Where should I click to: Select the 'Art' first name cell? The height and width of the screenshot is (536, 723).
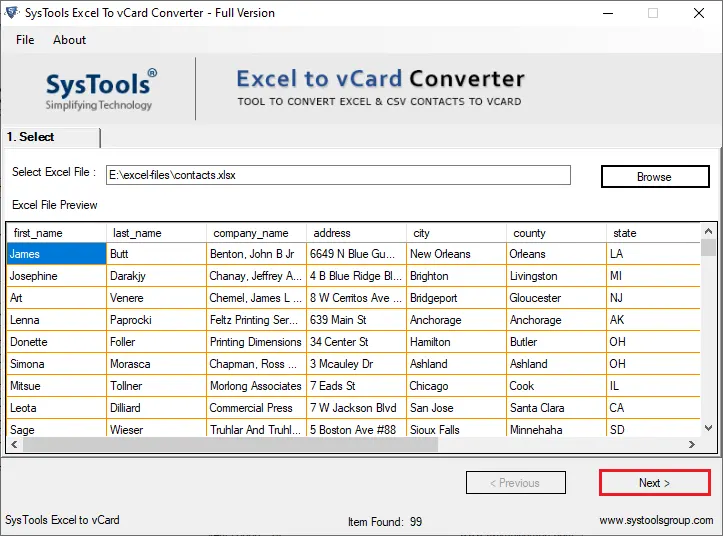point(57,298)
